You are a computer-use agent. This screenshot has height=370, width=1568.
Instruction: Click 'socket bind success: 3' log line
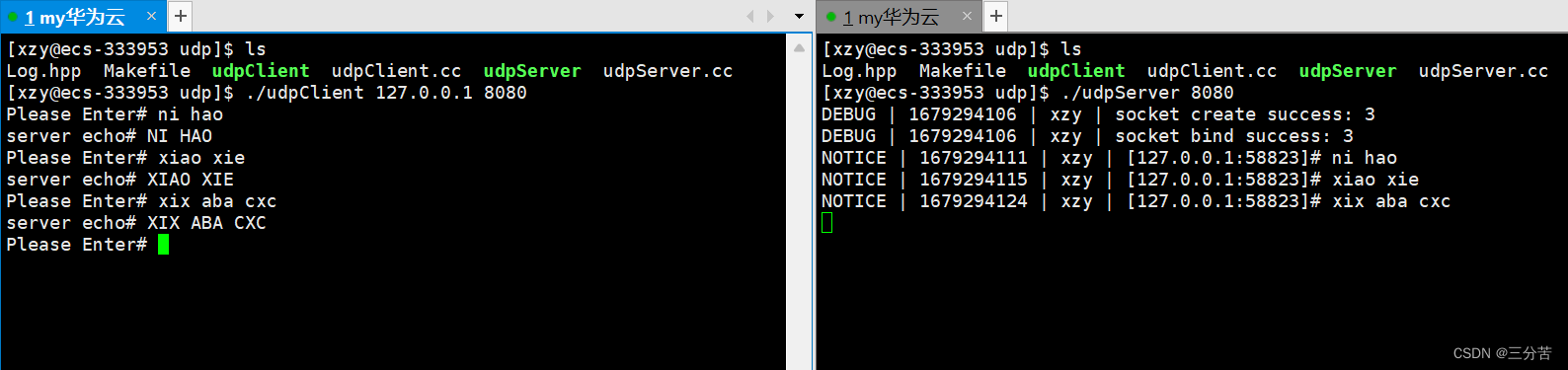(1087, 136)
